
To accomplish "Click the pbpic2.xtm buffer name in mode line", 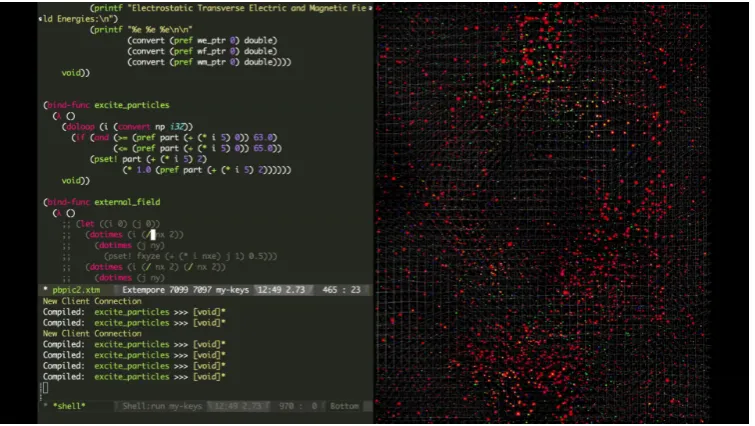I will click(76, 290).
